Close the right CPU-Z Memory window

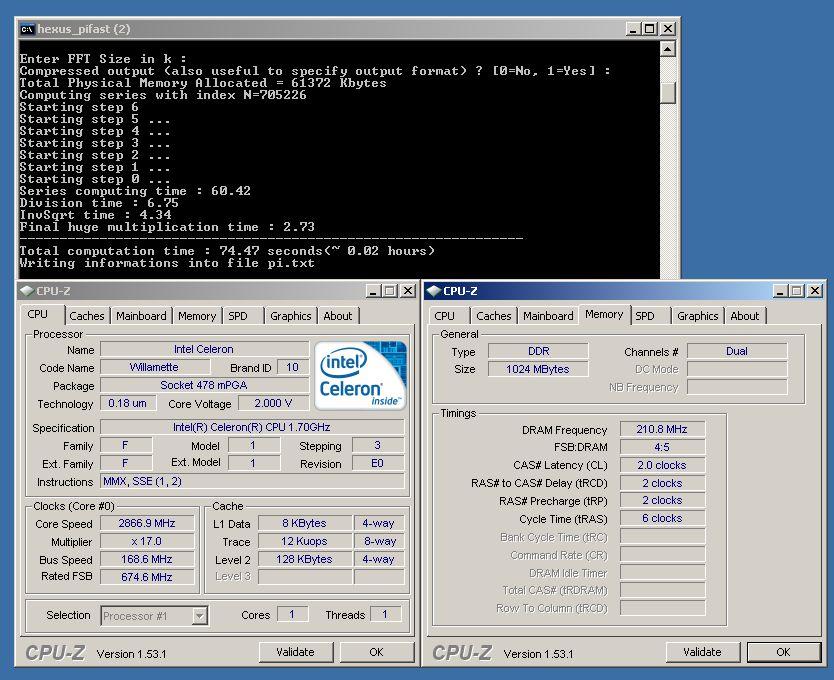(814, 291)
